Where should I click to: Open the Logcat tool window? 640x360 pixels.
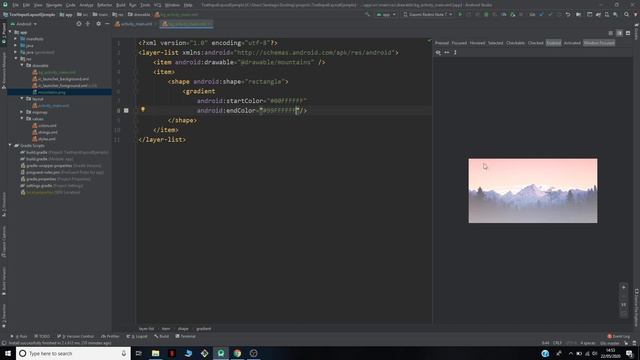(x=137, y=336)
